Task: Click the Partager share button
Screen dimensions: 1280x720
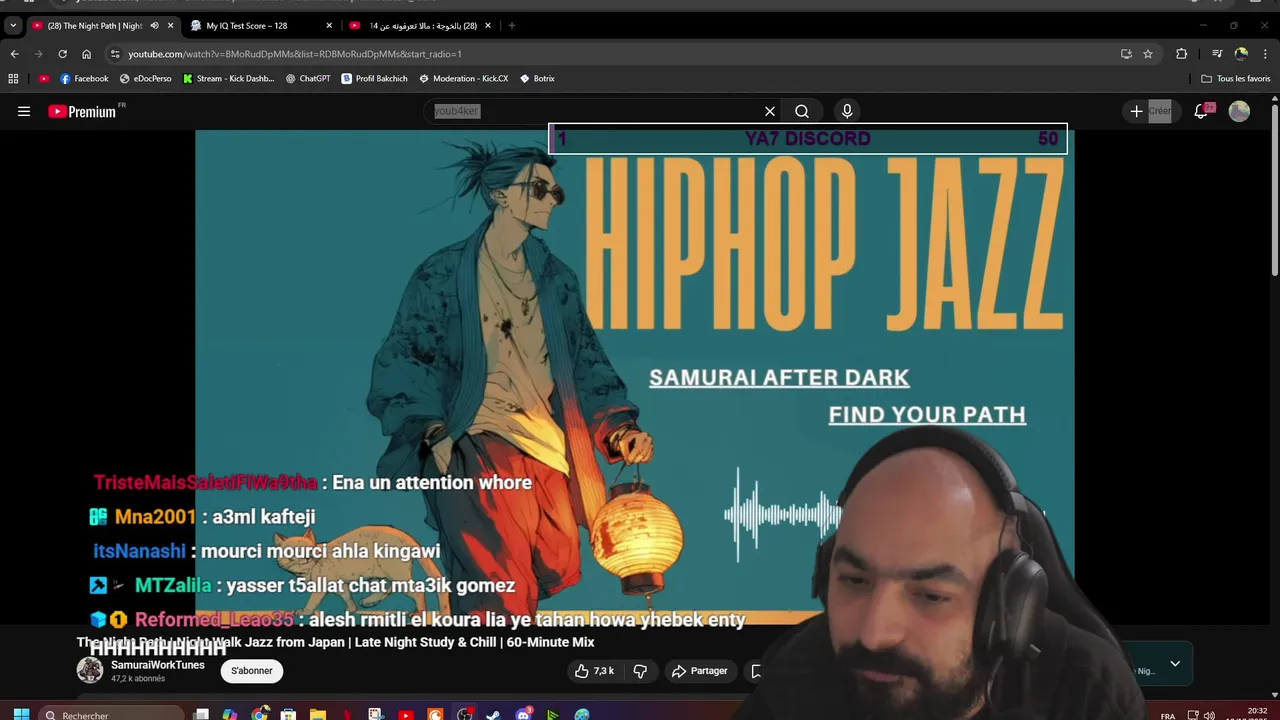Action: [x=700, y=671]
